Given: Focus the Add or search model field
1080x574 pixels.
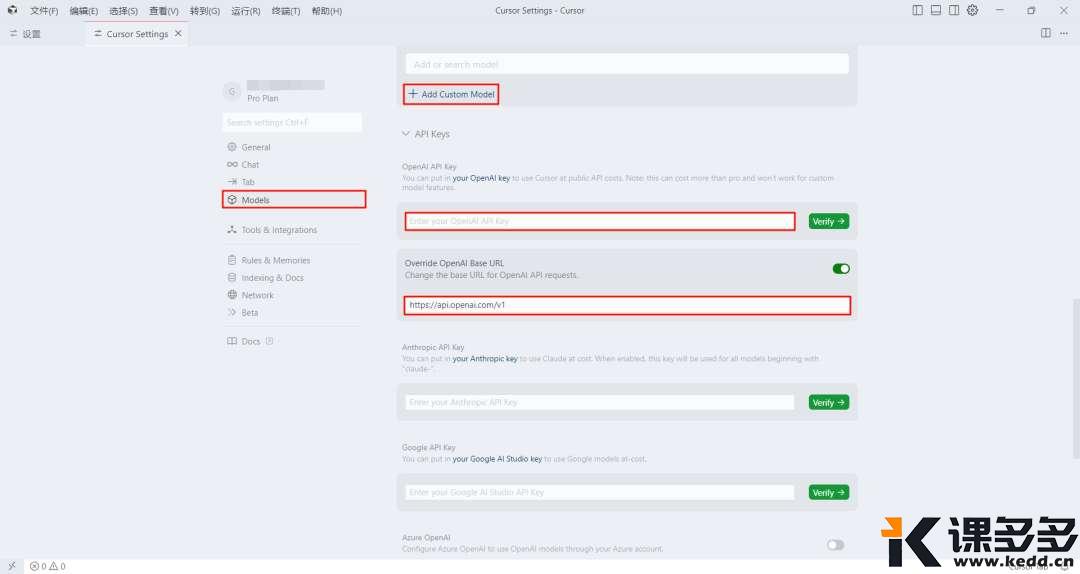Looking at the screenshot, I should click(627, 64).
